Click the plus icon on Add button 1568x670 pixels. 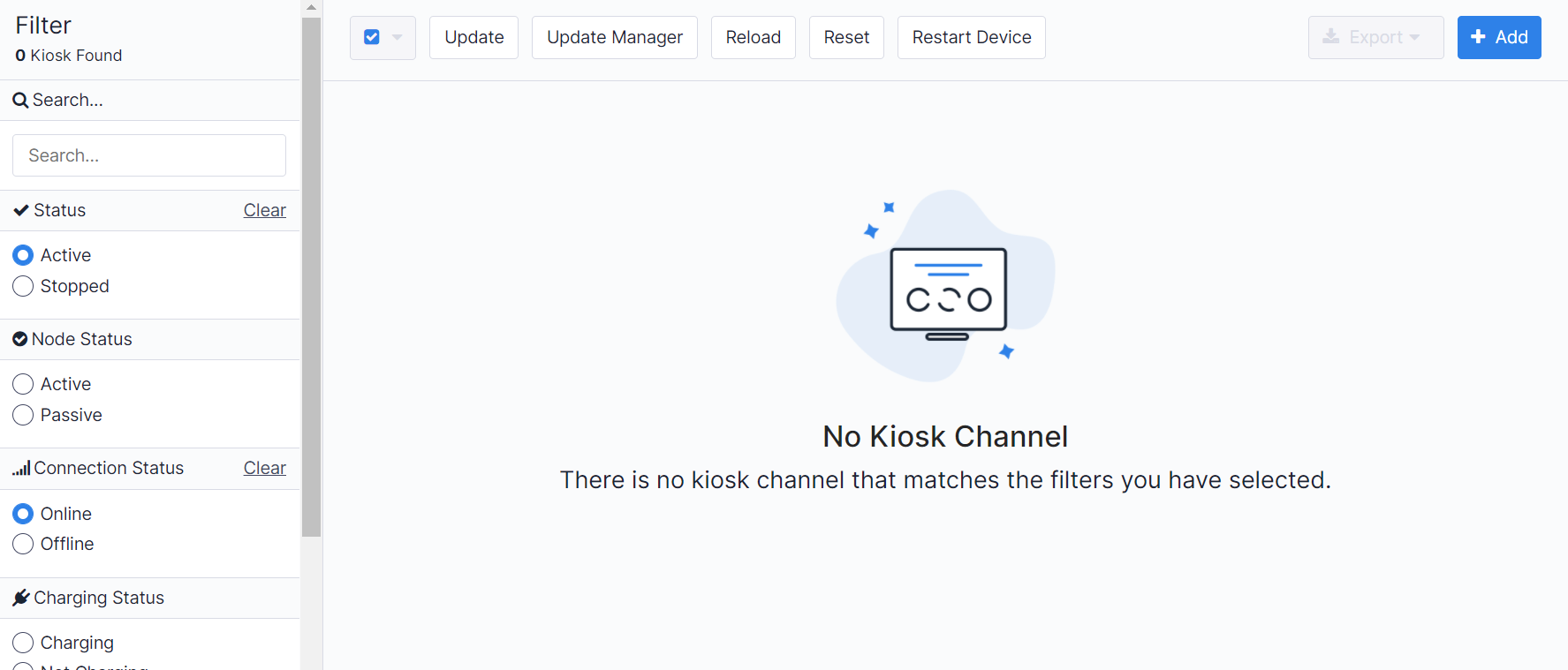(x=1478, y=37)
